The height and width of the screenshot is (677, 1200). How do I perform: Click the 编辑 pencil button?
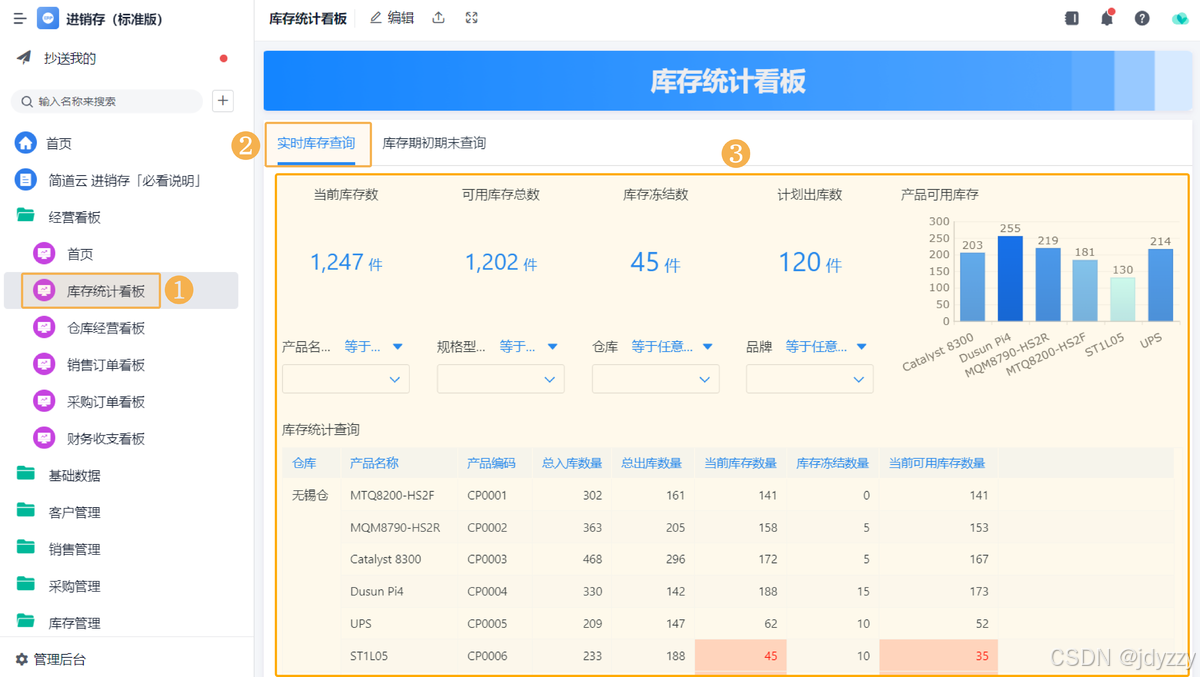coord(391,18)
